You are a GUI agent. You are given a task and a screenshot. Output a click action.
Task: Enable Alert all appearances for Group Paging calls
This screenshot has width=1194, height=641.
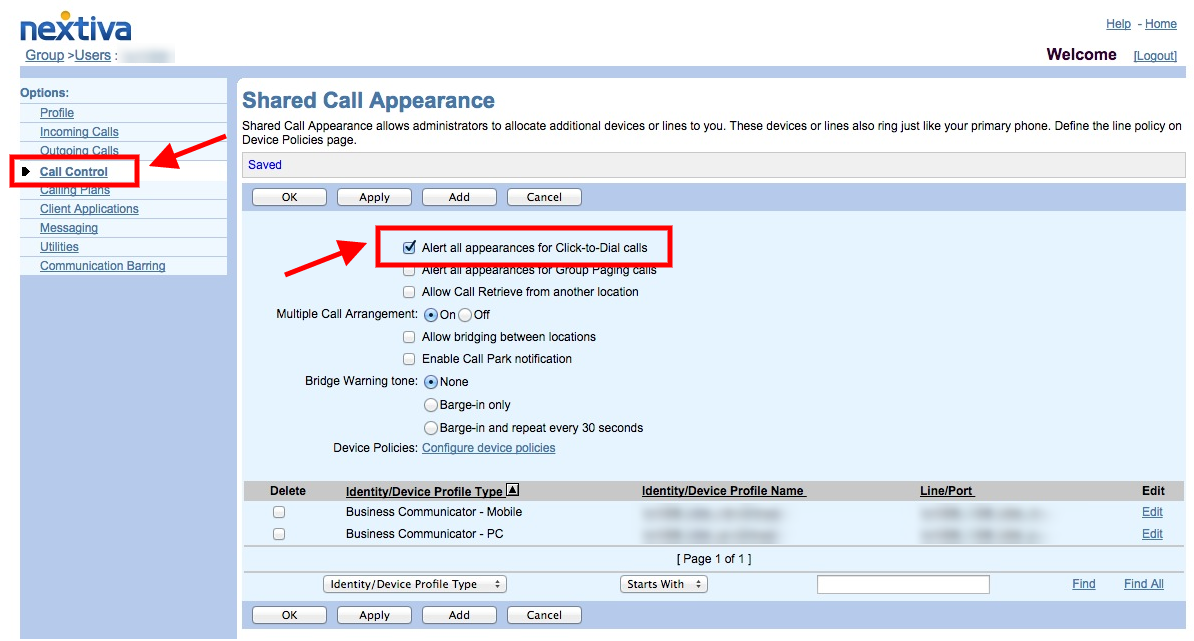coord(409,269)
